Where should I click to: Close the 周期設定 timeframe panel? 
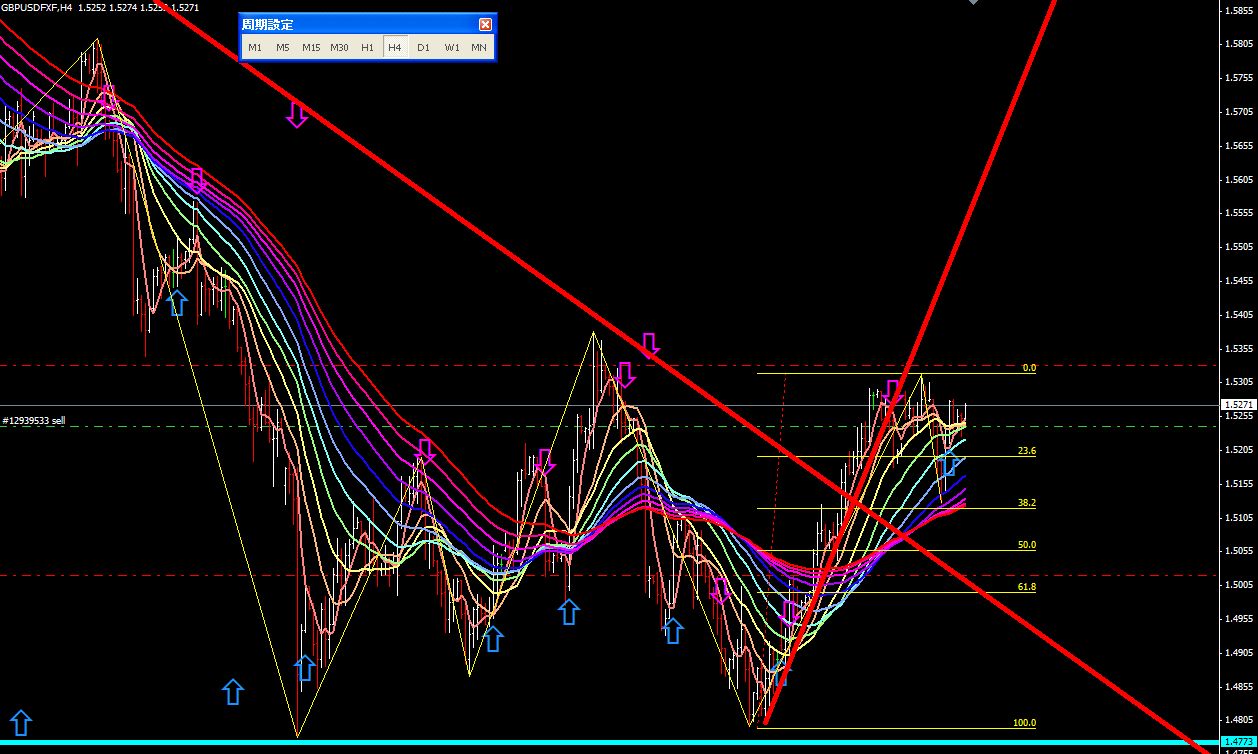click(485, 24)
